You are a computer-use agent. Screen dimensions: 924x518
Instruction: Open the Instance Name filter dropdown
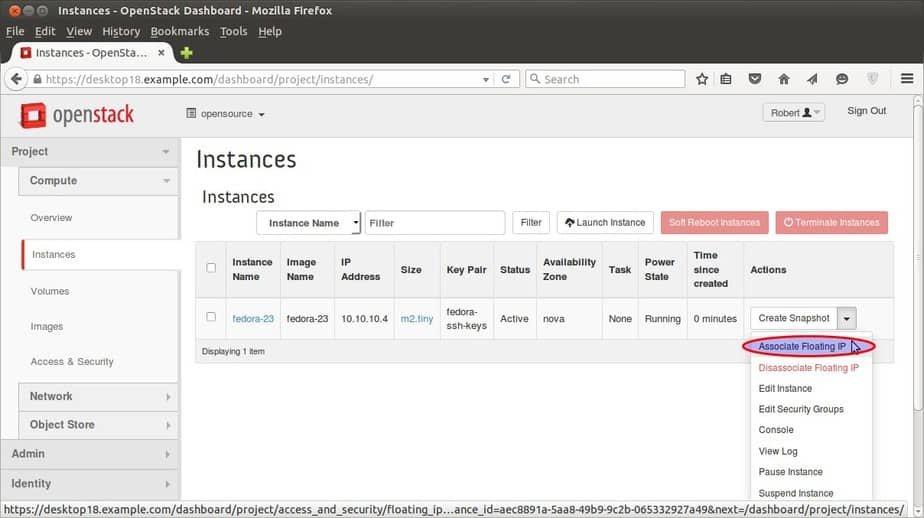308,223
